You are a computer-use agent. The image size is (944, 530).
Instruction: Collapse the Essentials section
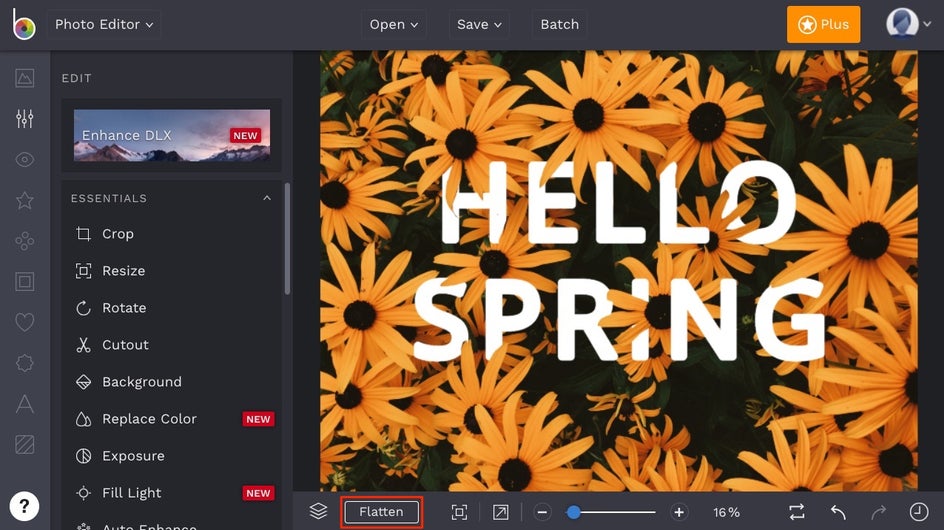(267, 198)
